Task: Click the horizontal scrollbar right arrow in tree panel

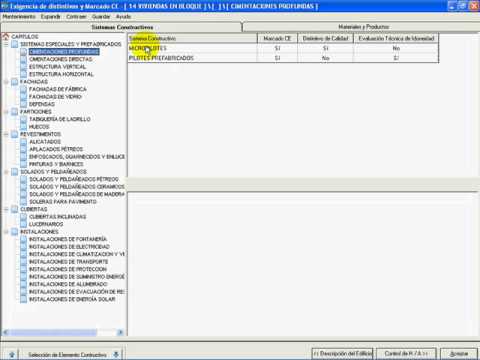Action: 120,332
